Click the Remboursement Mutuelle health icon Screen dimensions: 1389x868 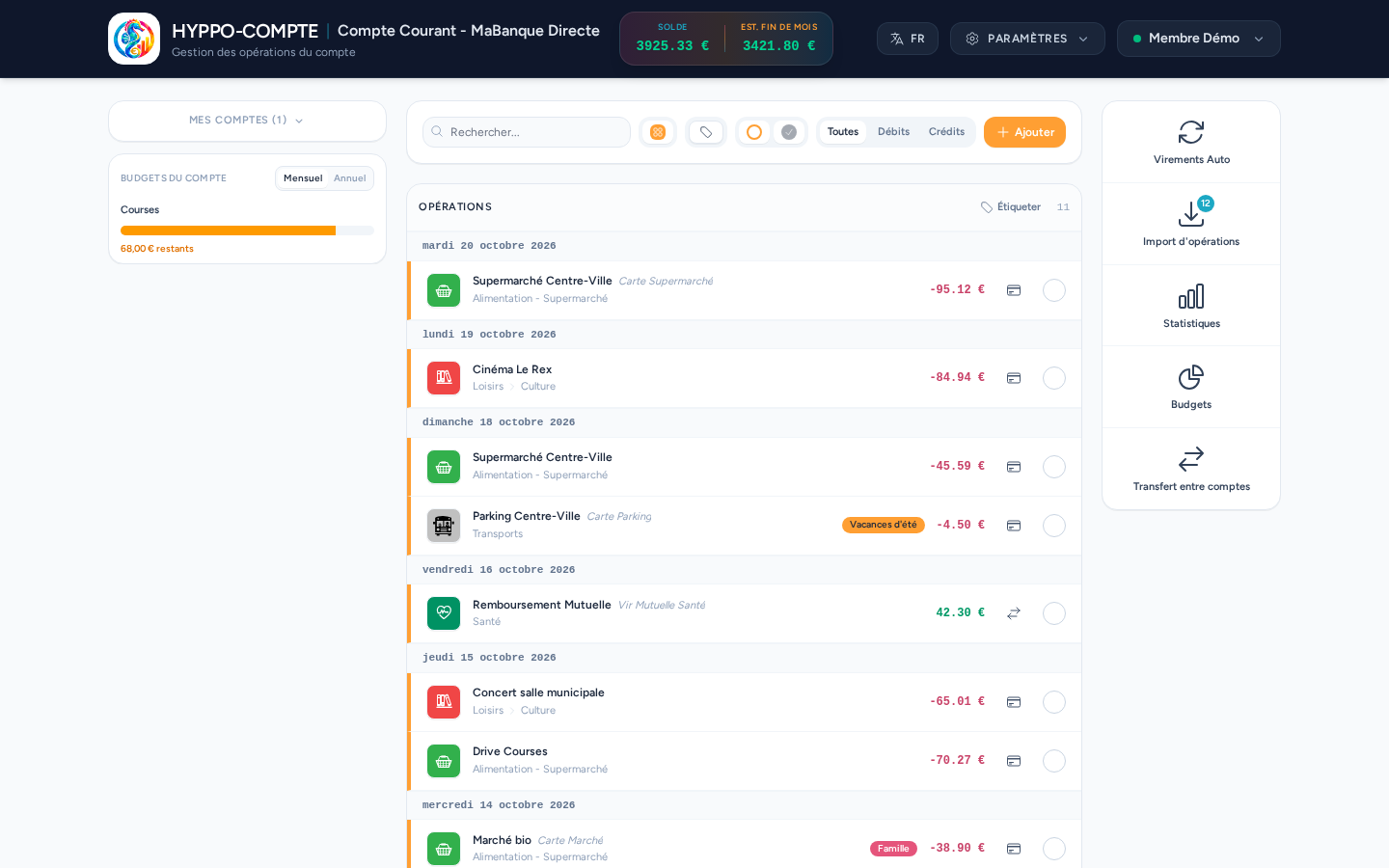click(444, 613)
